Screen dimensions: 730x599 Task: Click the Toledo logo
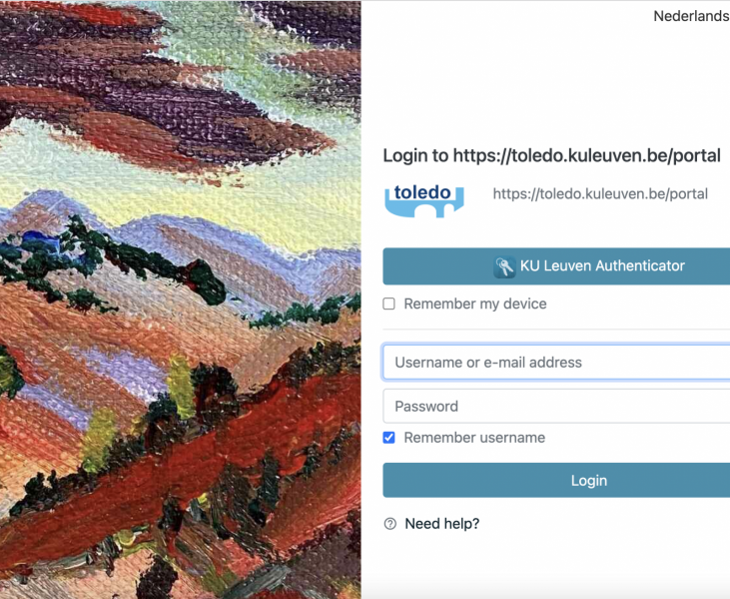(424, 200)
